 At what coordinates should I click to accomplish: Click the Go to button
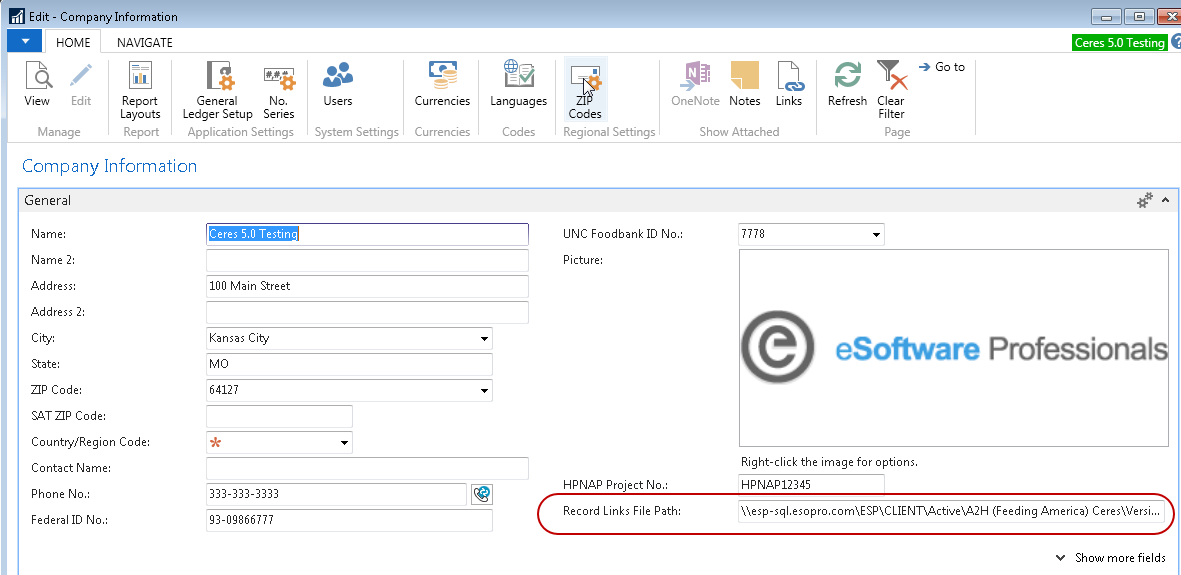[x=941, y=67]
